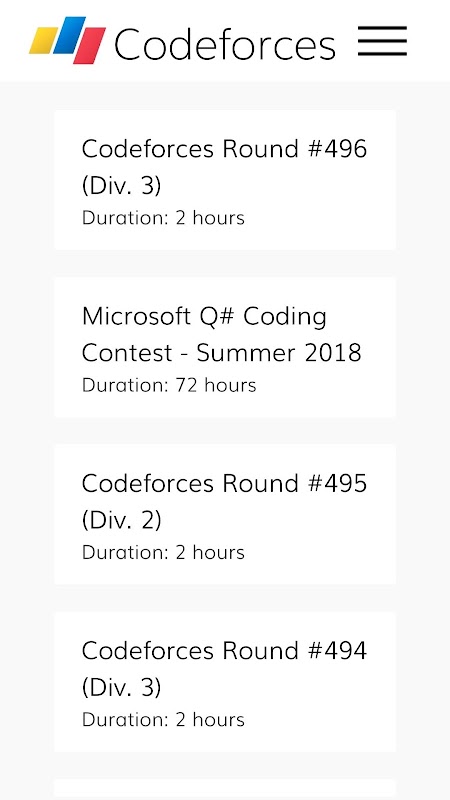Tap the Codeforces colored bars logo
This screenshot has width=450, height=800.
click(67, 40)
